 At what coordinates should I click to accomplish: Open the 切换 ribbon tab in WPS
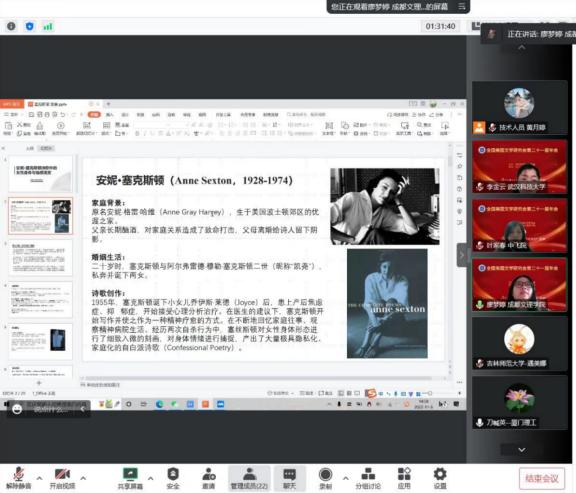click(x=140, y=115)
